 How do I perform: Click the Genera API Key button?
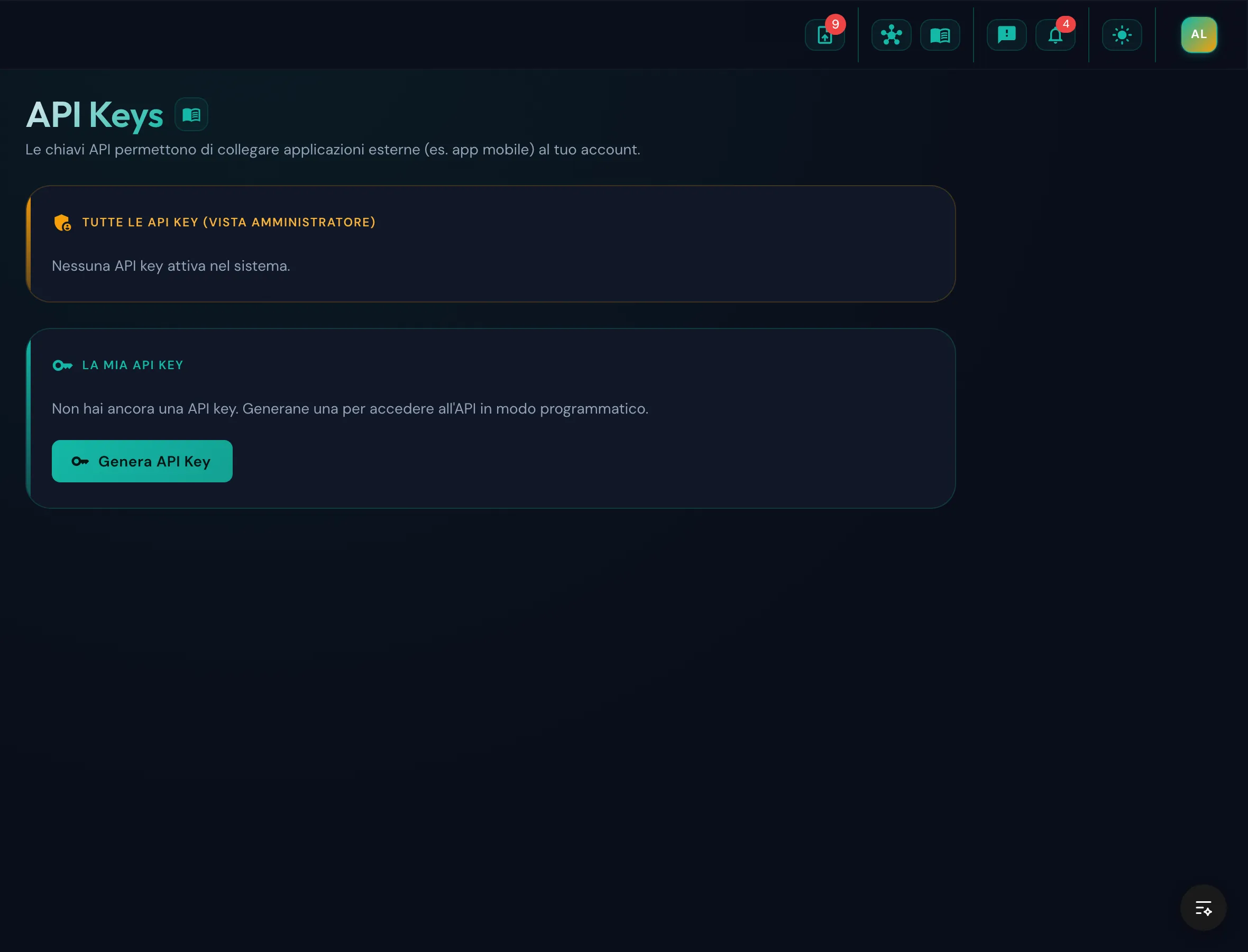coord(142,461)
